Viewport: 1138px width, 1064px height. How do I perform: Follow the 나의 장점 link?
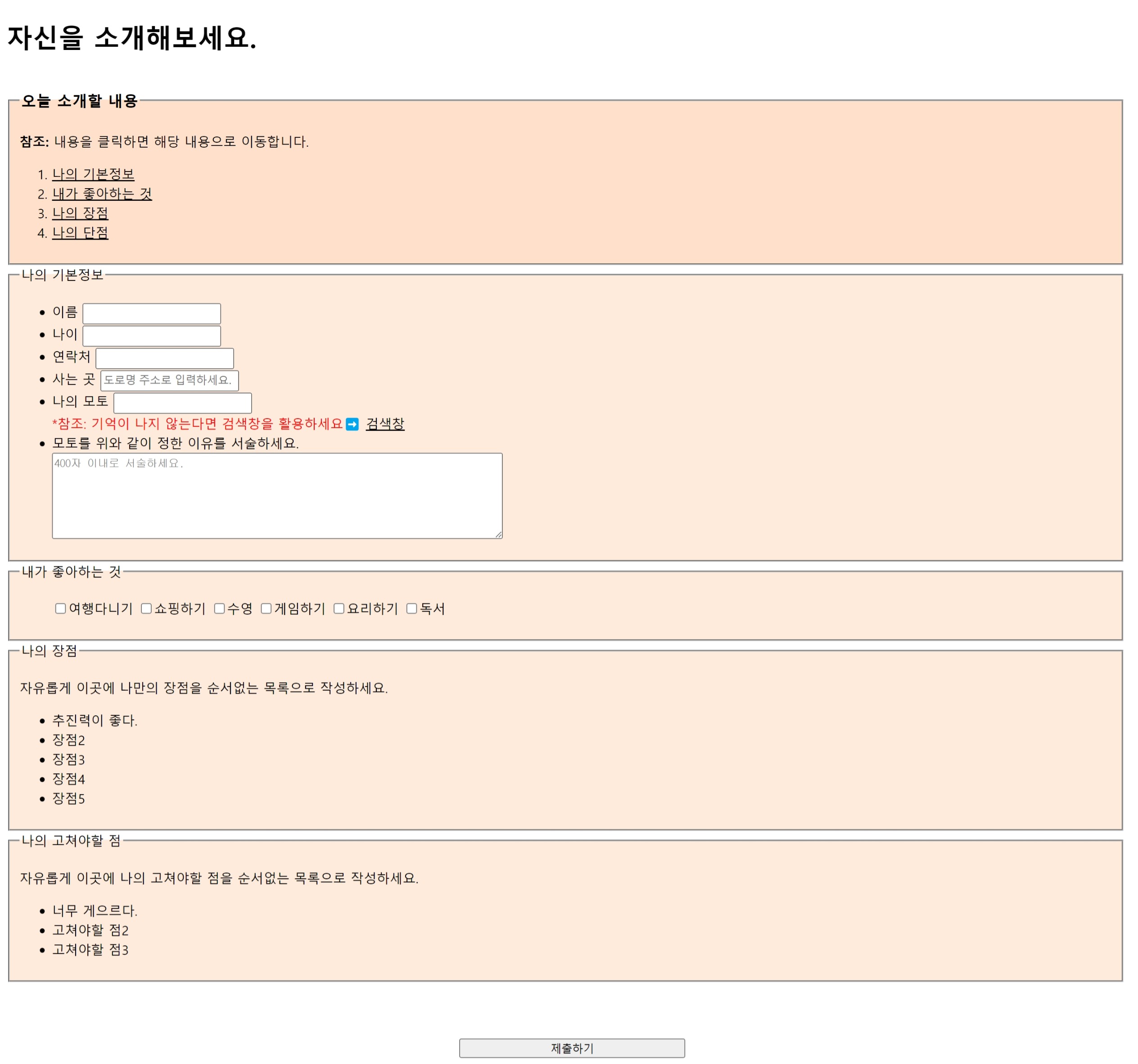tap(80, 213)
